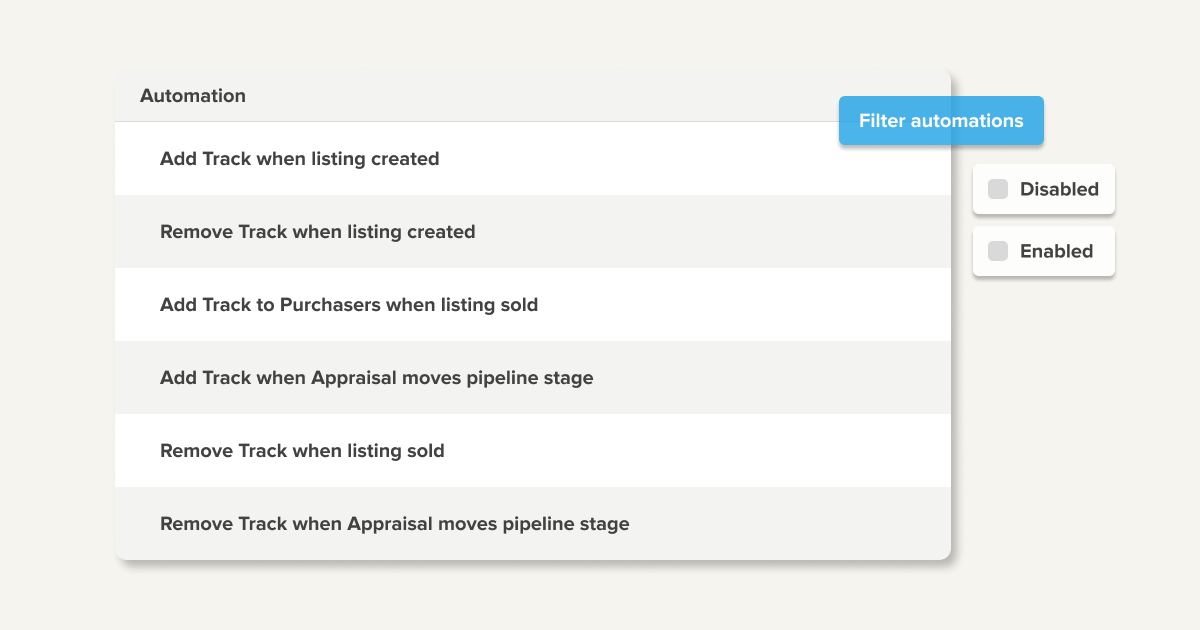Select the 'Remove Track when listing sold' row

(302, 451)
